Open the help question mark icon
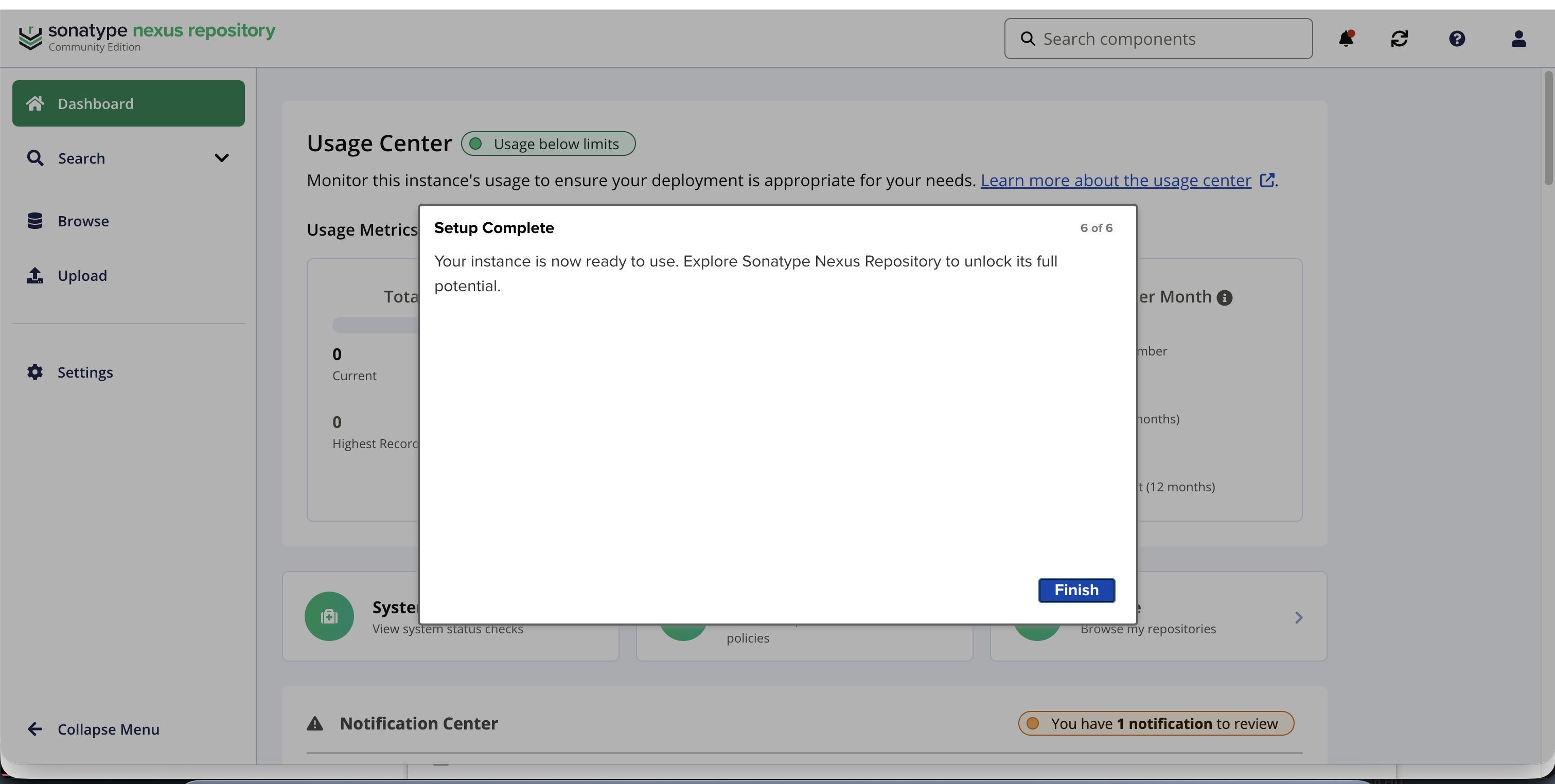1555x784 pixels. pos(1457,39)
